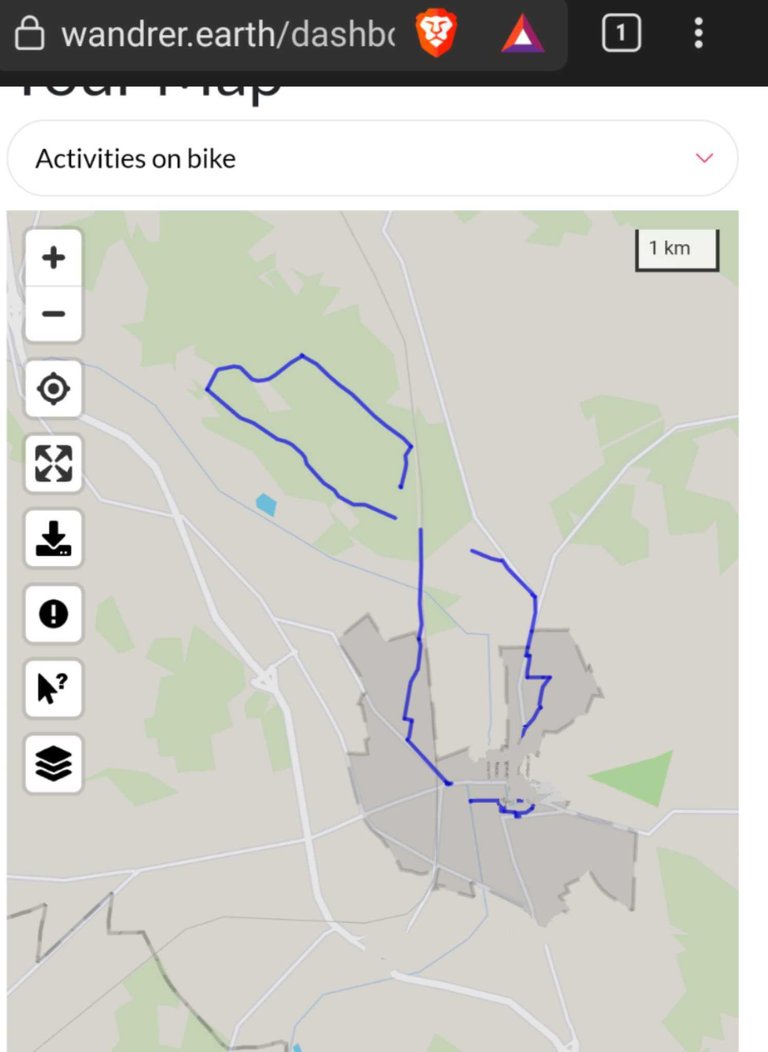This screenshot has width=768, height=1052.
Task: Open the browser three-dot menu
Action: pos(699,32)
